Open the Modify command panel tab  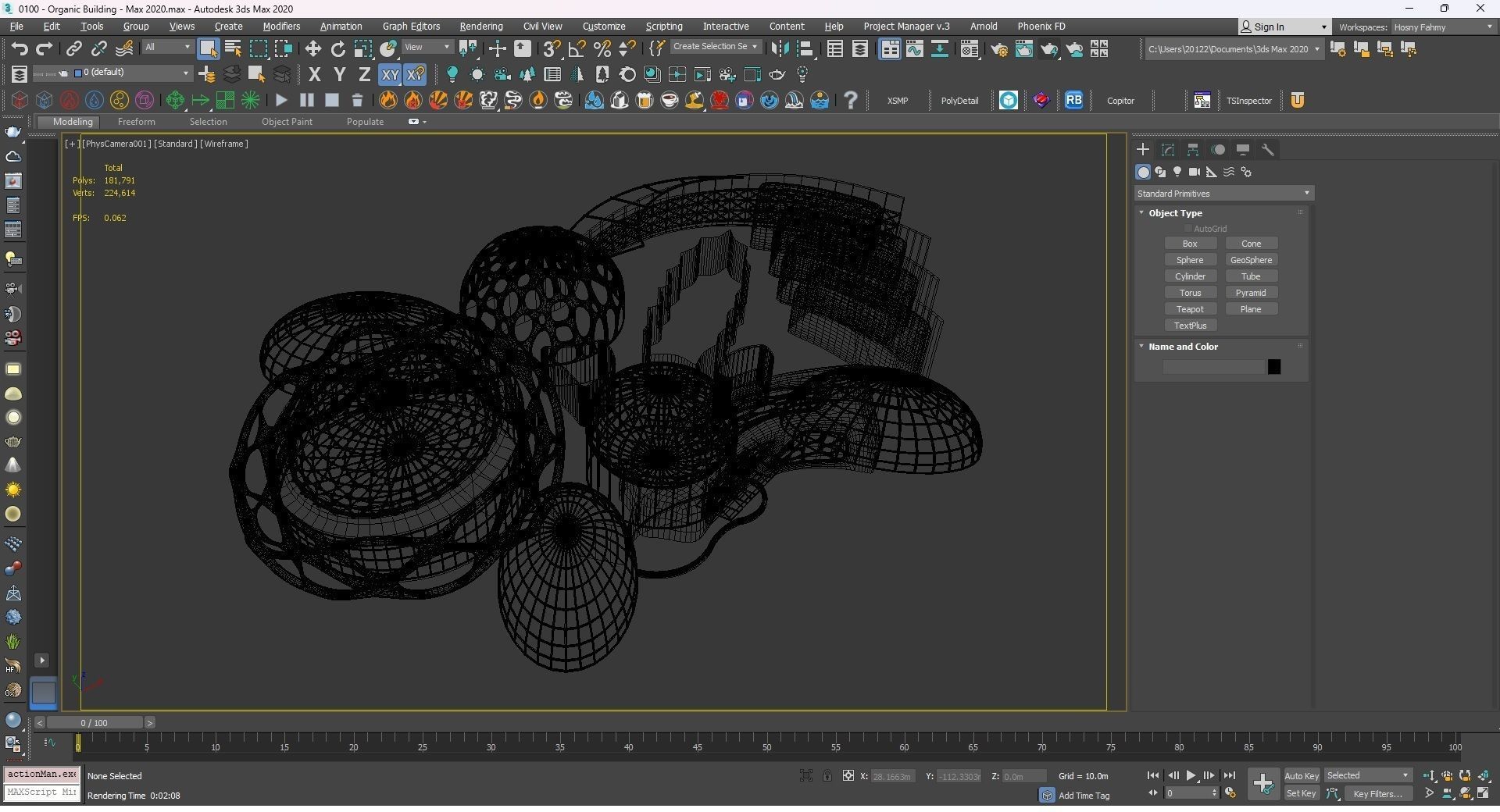[1168, 150]
